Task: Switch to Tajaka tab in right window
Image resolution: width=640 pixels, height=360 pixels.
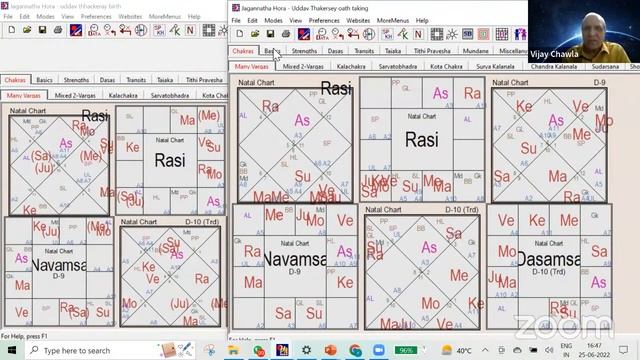Action: click(393, 51)
